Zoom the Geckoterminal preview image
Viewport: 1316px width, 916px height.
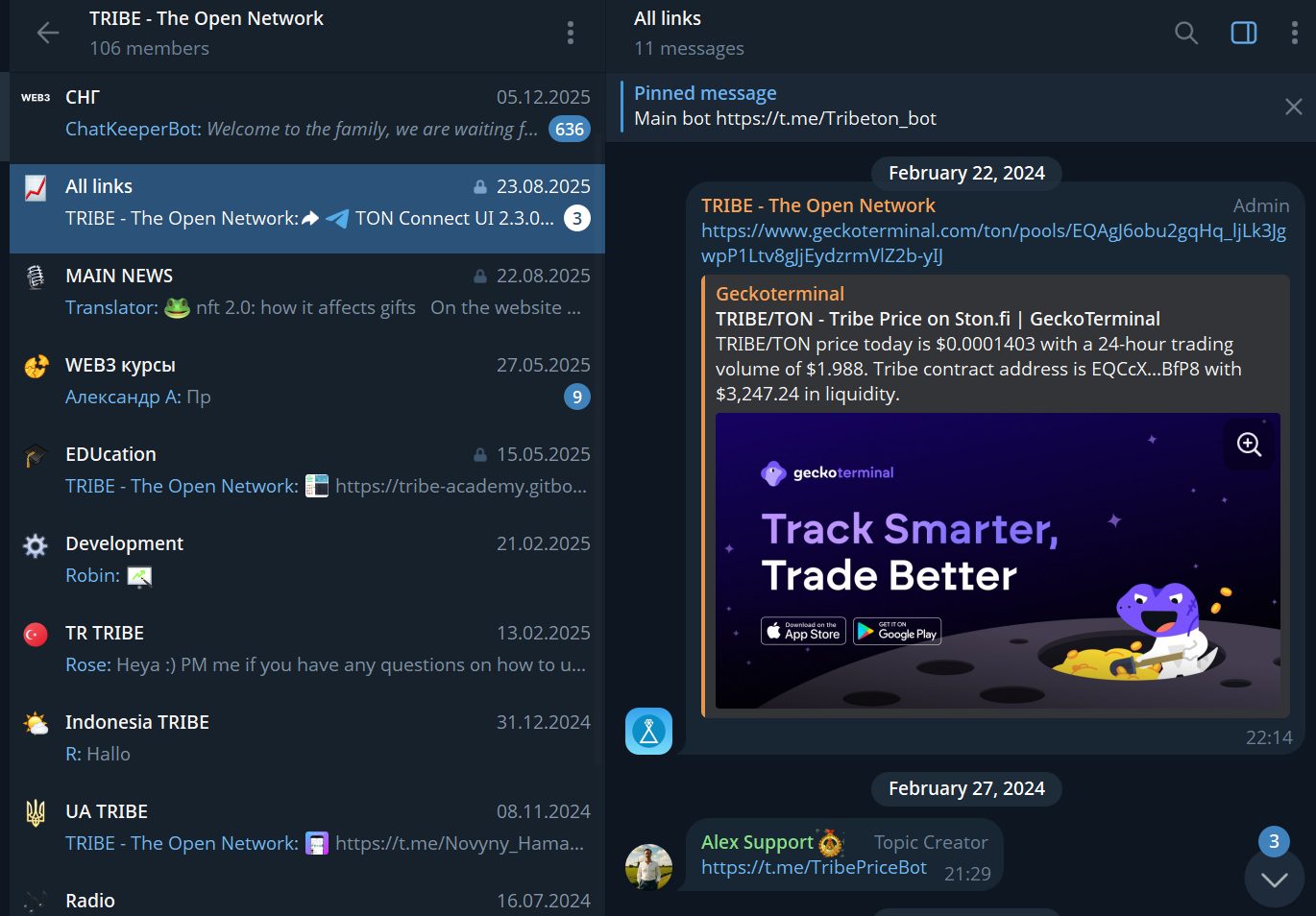pyautogui.click(x=1249, y=445)
